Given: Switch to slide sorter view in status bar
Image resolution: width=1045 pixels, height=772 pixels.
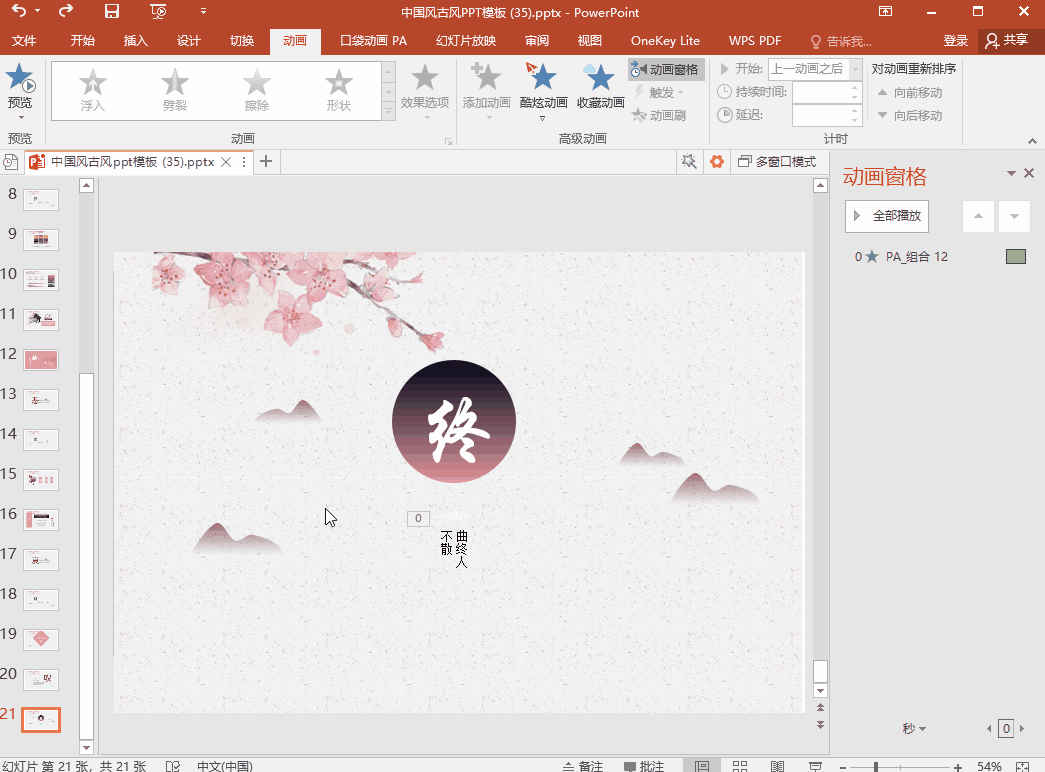Looking at the screenshot, I should 741,766.
